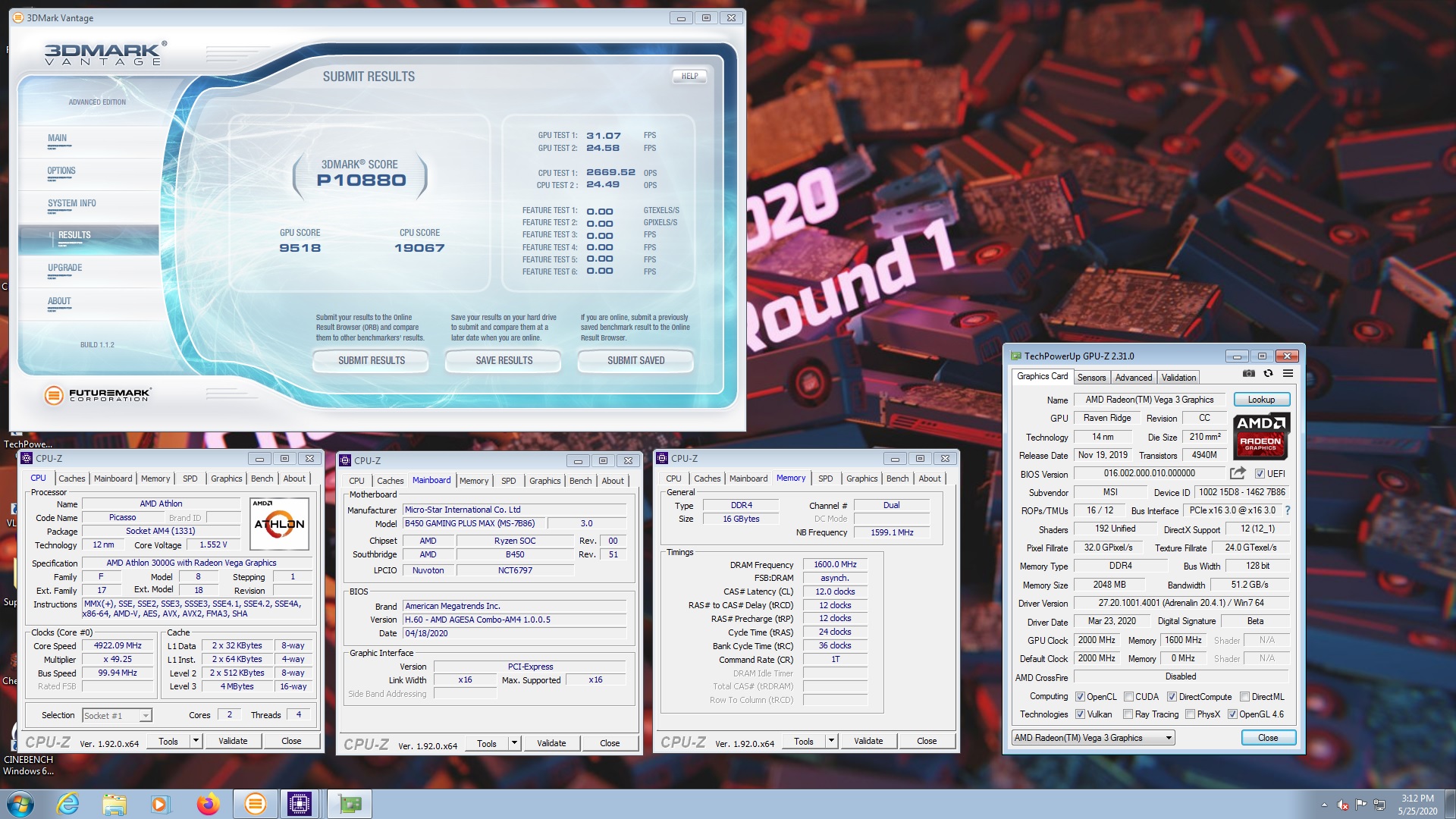Click the network tray icon

click(1379, 805)
